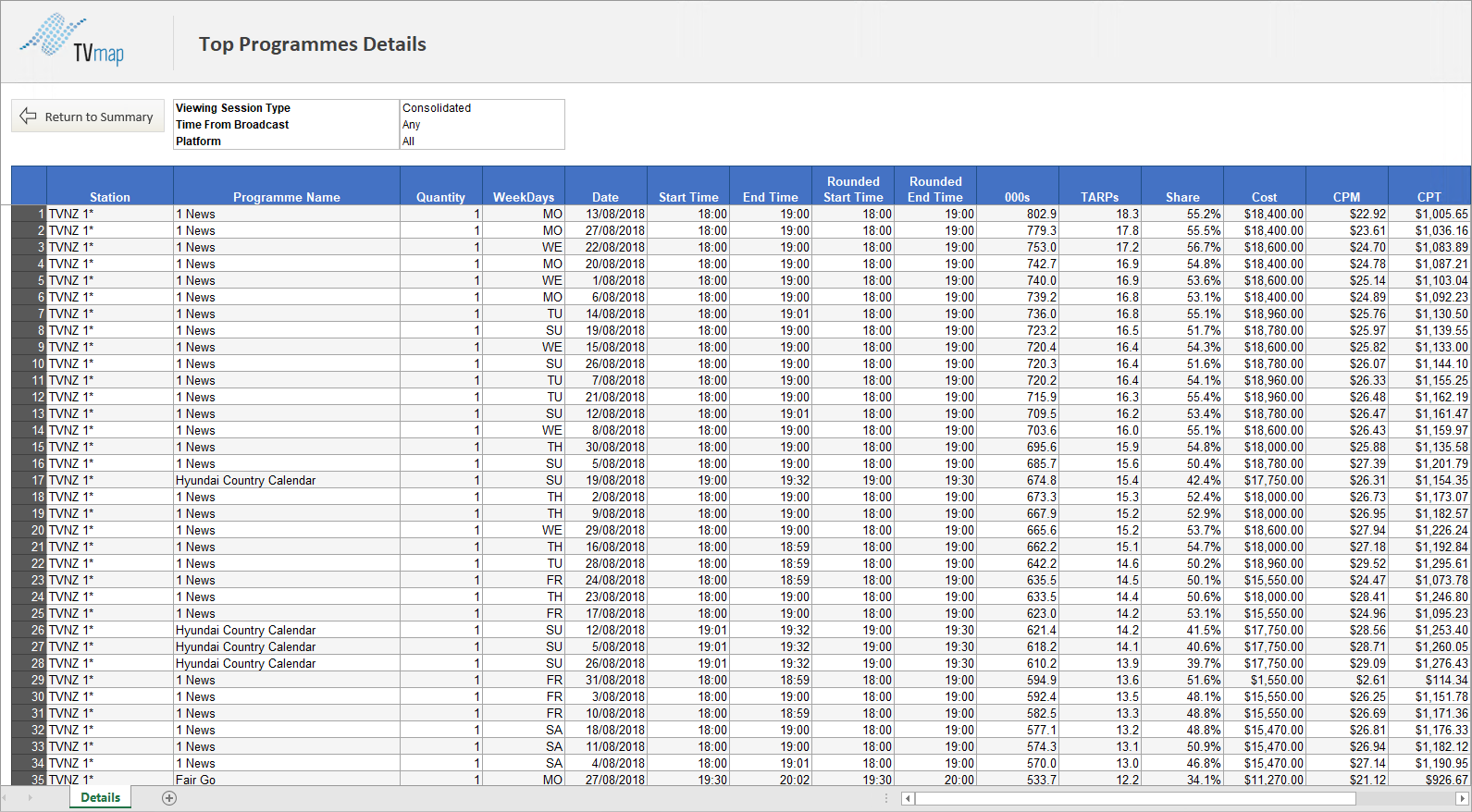
Task: Click the Consolidated value cell
Action: pos(482,108)
